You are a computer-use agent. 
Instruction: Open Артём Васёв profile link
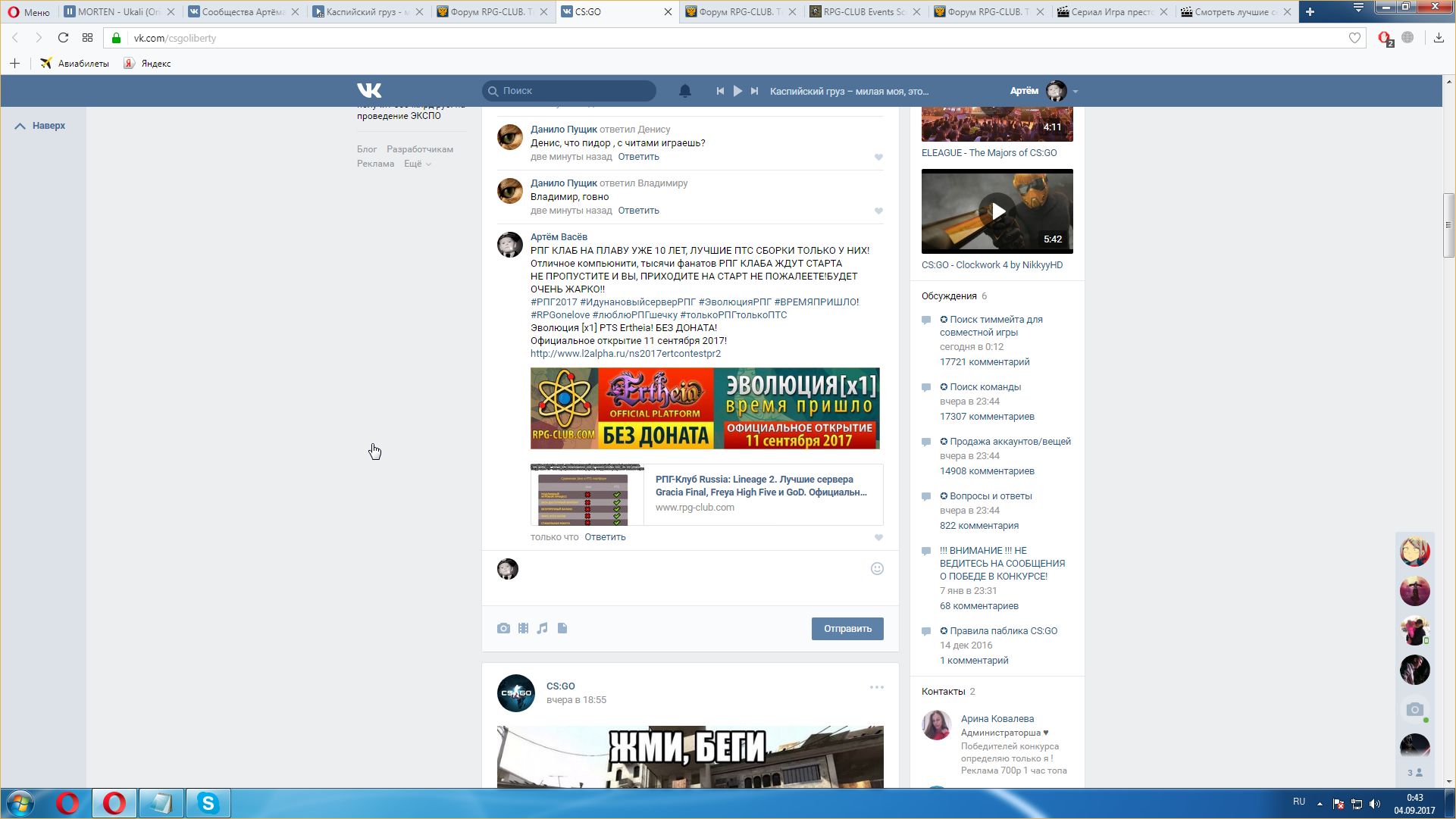(x=559, y=237)
